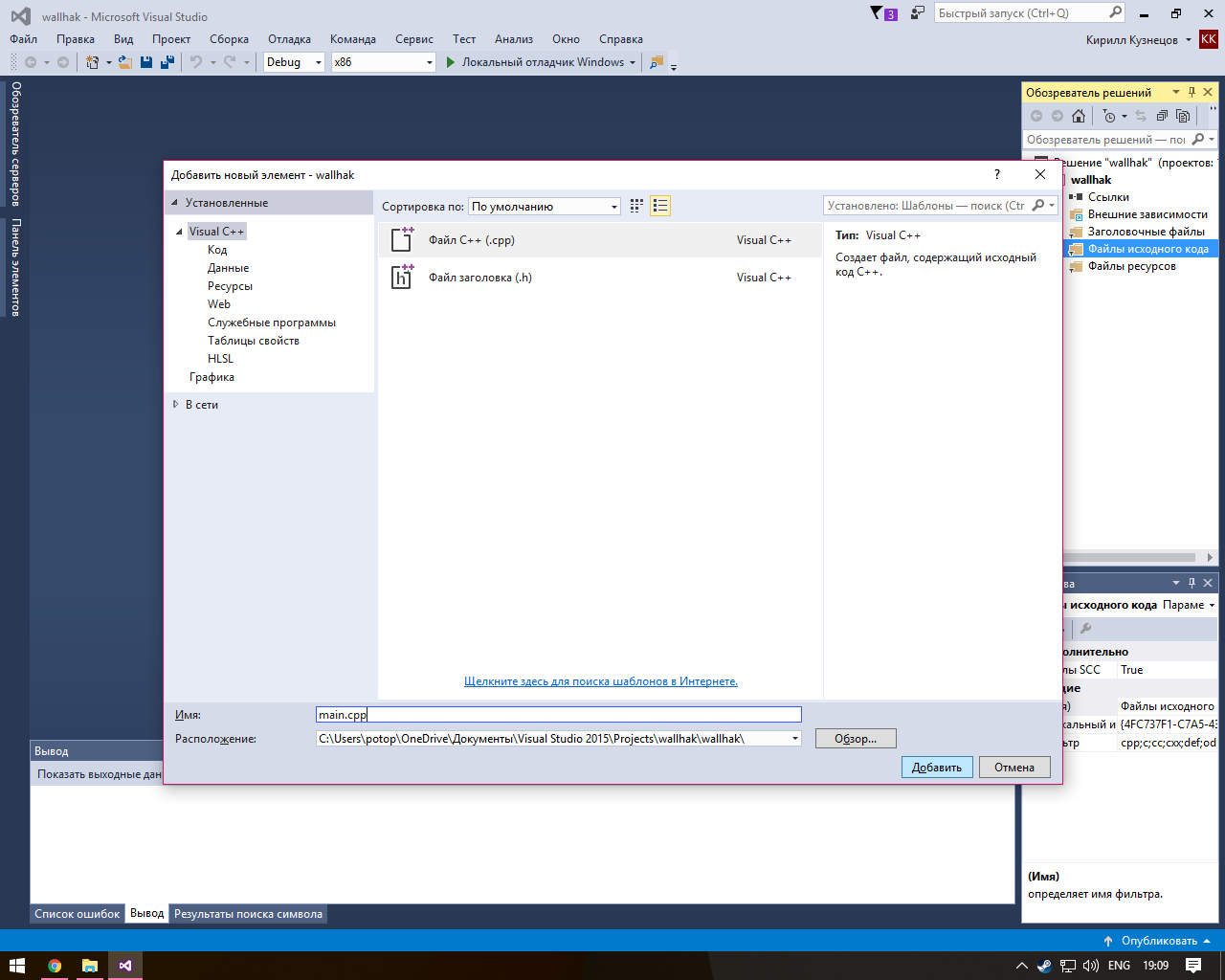
Task: Open the Проект menu
Action: (171, 39)
